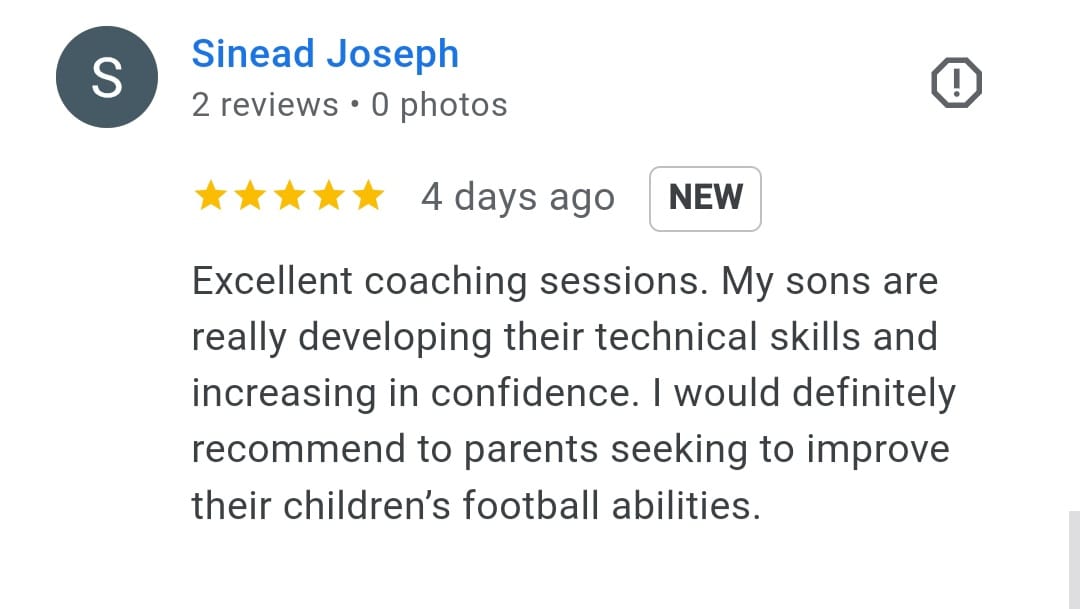Screen dimensions: 1080x609
Task: Click the word 'definitely' in the review
Action: tap(873, 394)
